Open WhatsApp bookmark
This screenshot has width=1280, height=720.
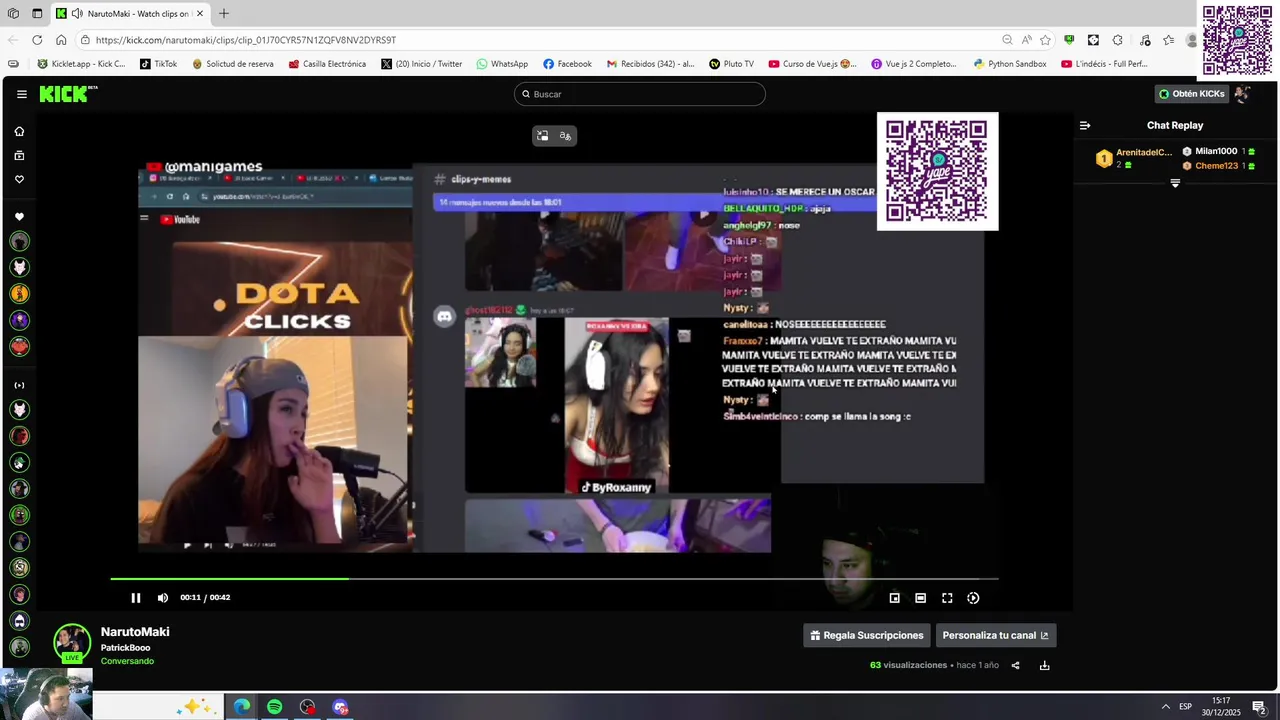click(x=502, y=64)
